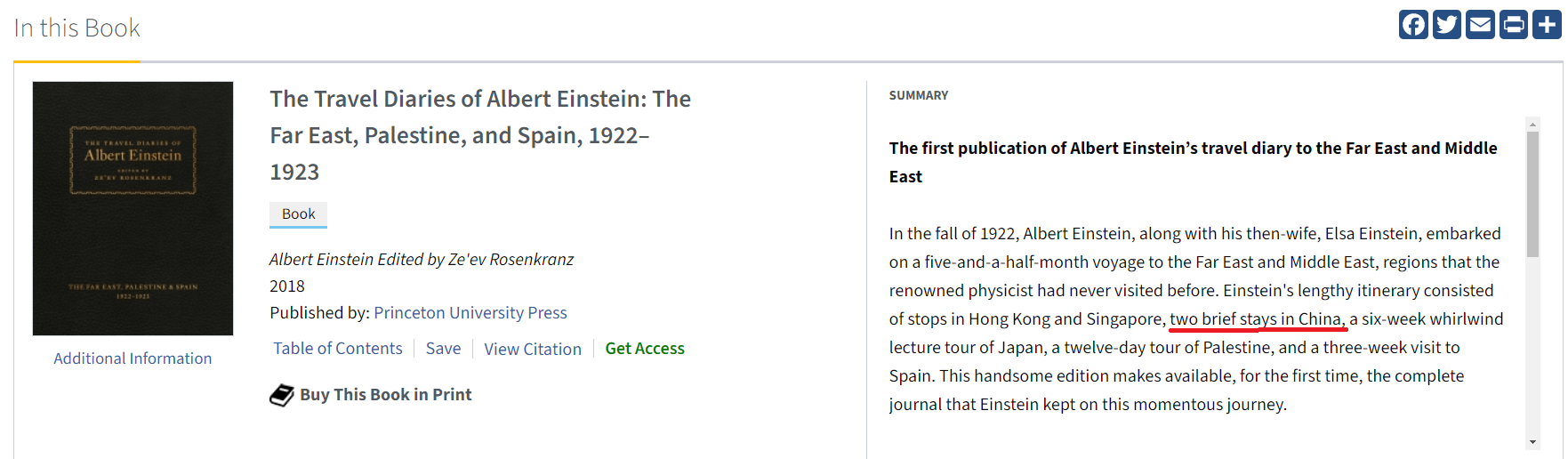Viewport: 1568px width, 459px height.
Task: Click View Citation link
Action: tap(533, 350)
